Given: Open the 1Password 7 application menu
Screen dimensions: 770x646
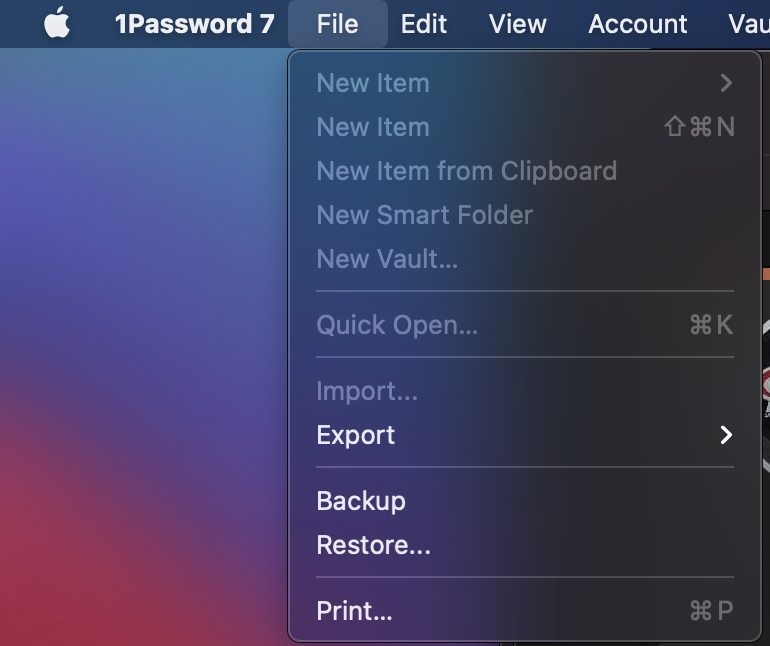Looking at the screenshot, I should pos(194,24).
